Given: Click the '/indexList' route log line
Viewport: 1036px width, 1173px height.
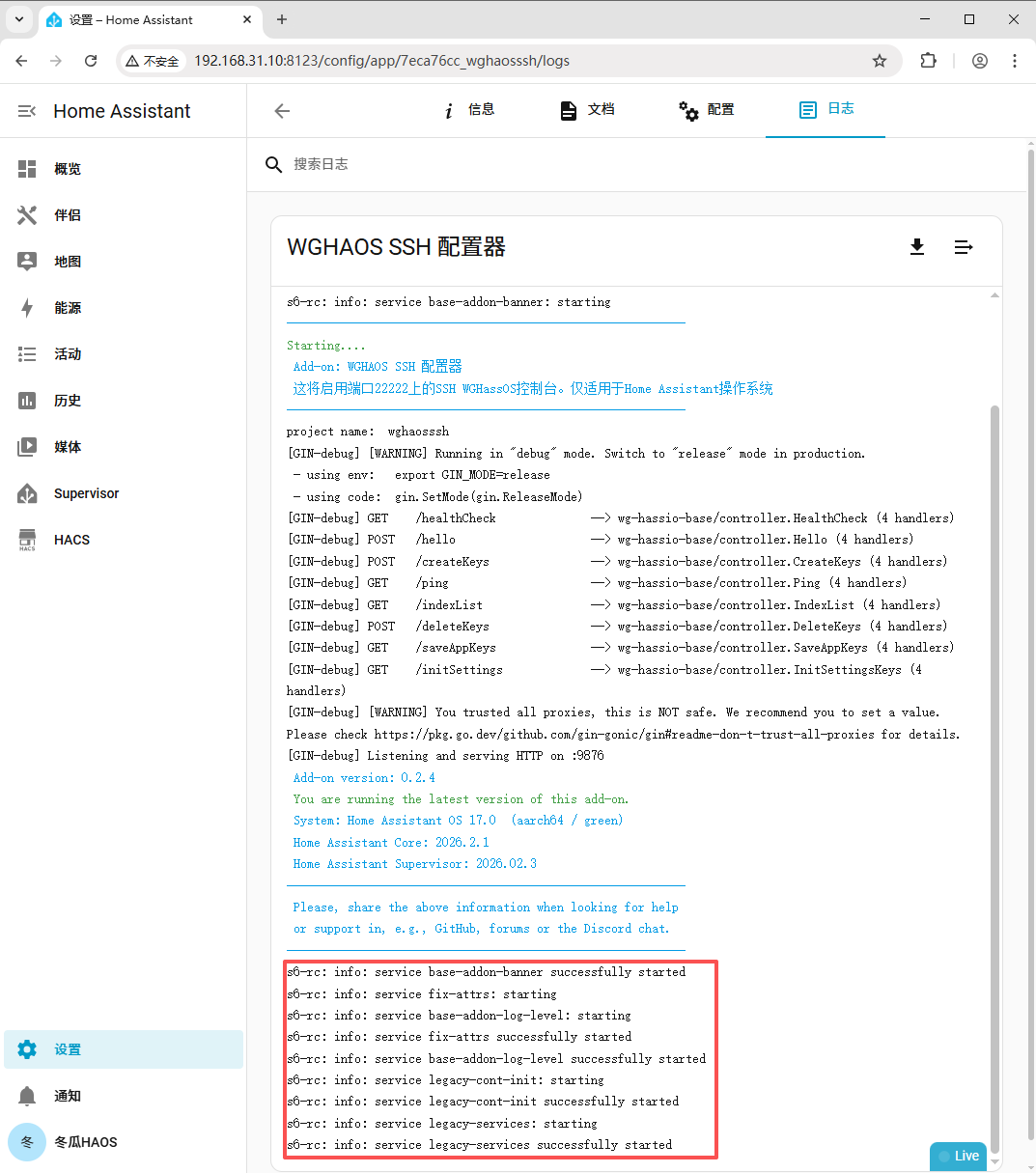Looking at the screenshot, I should pos(613,605).
